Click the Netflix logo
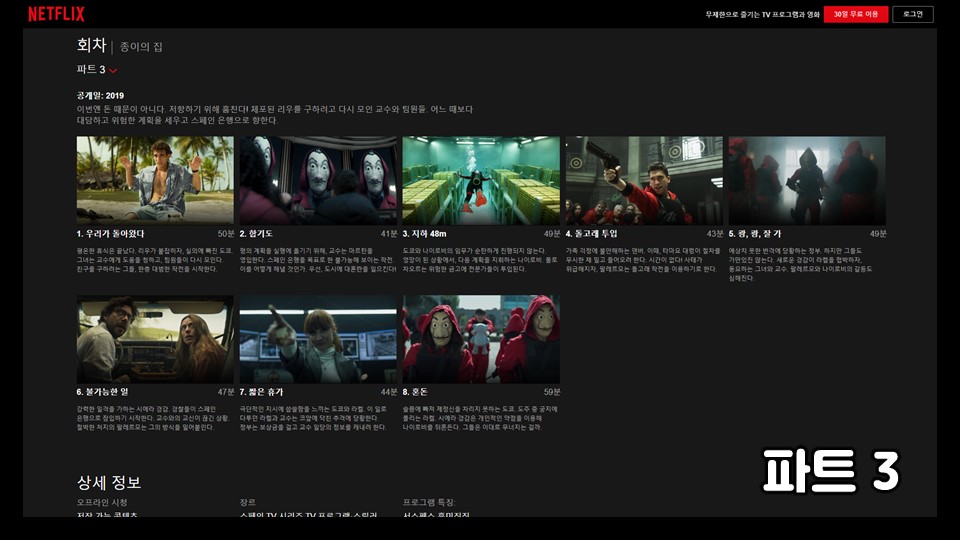Viewport: 960px width, 540px height. point(56,14)
